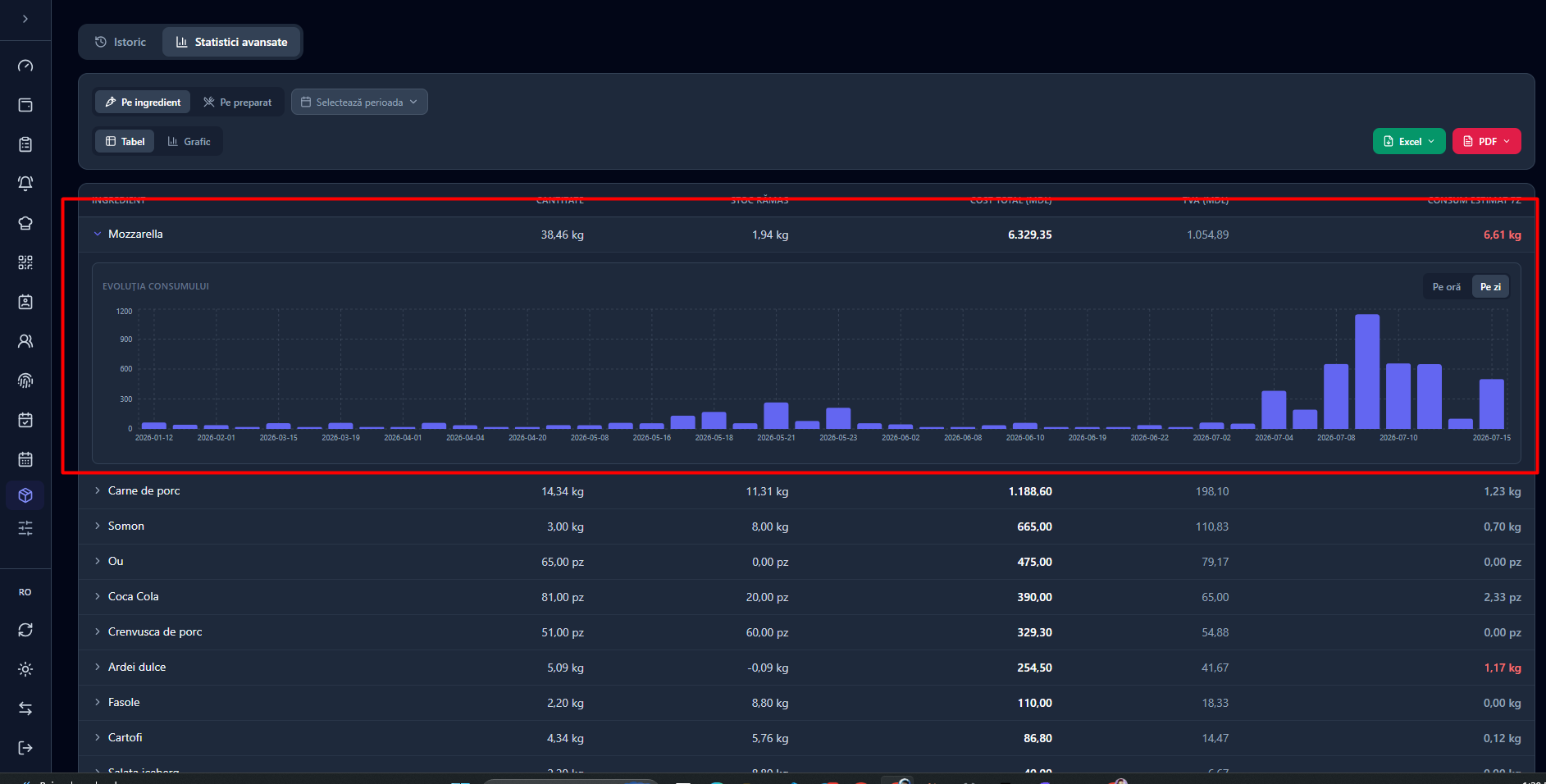Open the dashboard gauge icon in sidebar
The width and height of the screenshot is (1546, 784).
point(25,66)
